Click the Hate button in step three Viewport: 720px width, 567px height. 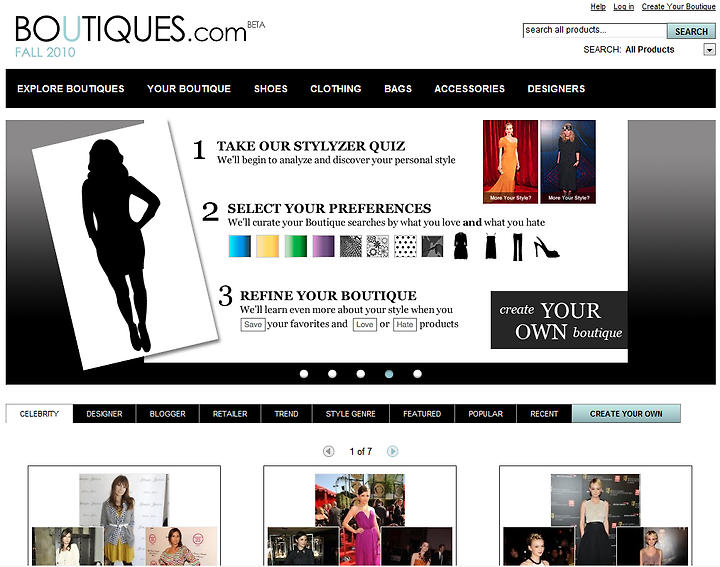(x=405, y=324)
